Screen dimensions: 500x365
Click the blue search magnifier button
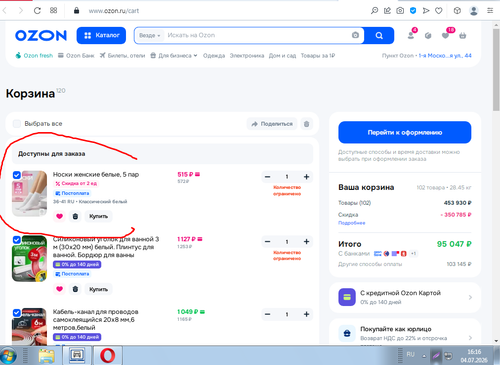coord(379,35)
